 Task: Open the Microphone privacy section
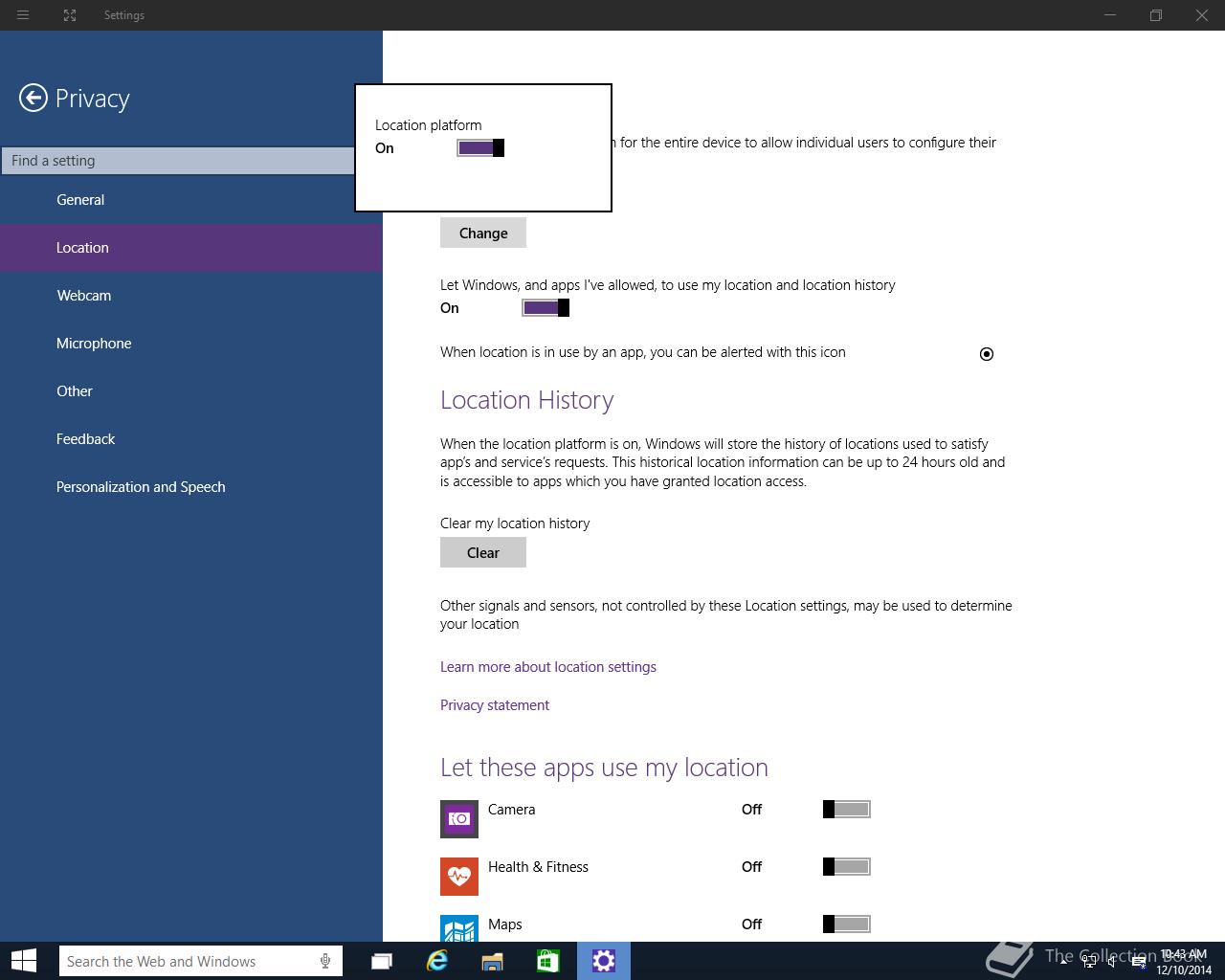point(191,344)
